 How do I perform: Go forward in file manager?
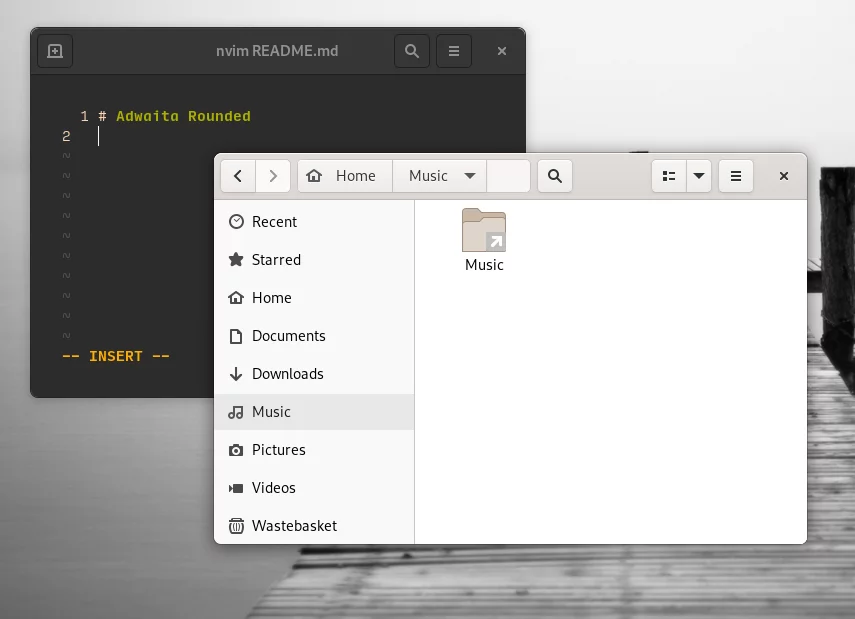pyautogui.click(x=273, y=176)
